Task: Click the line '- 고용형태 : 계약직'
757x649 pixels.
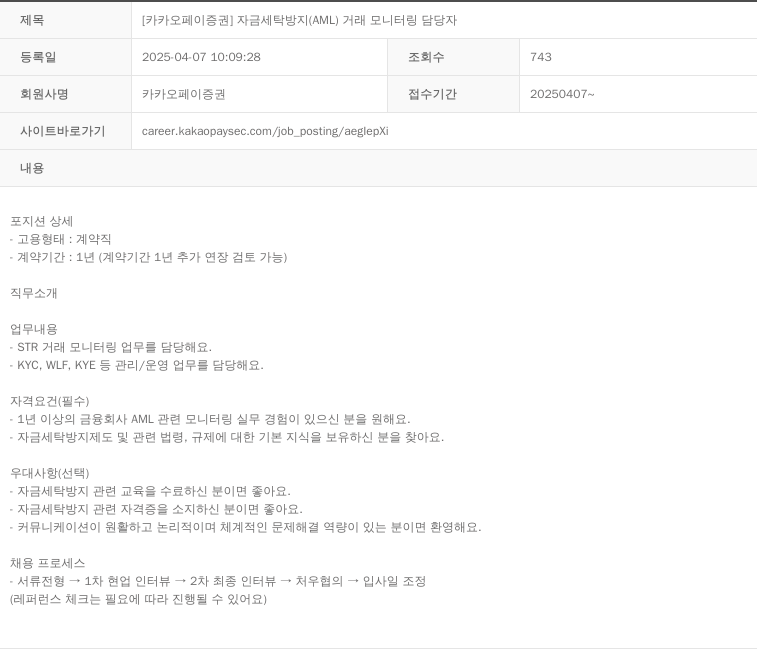Action: click(x=61, y=239)
